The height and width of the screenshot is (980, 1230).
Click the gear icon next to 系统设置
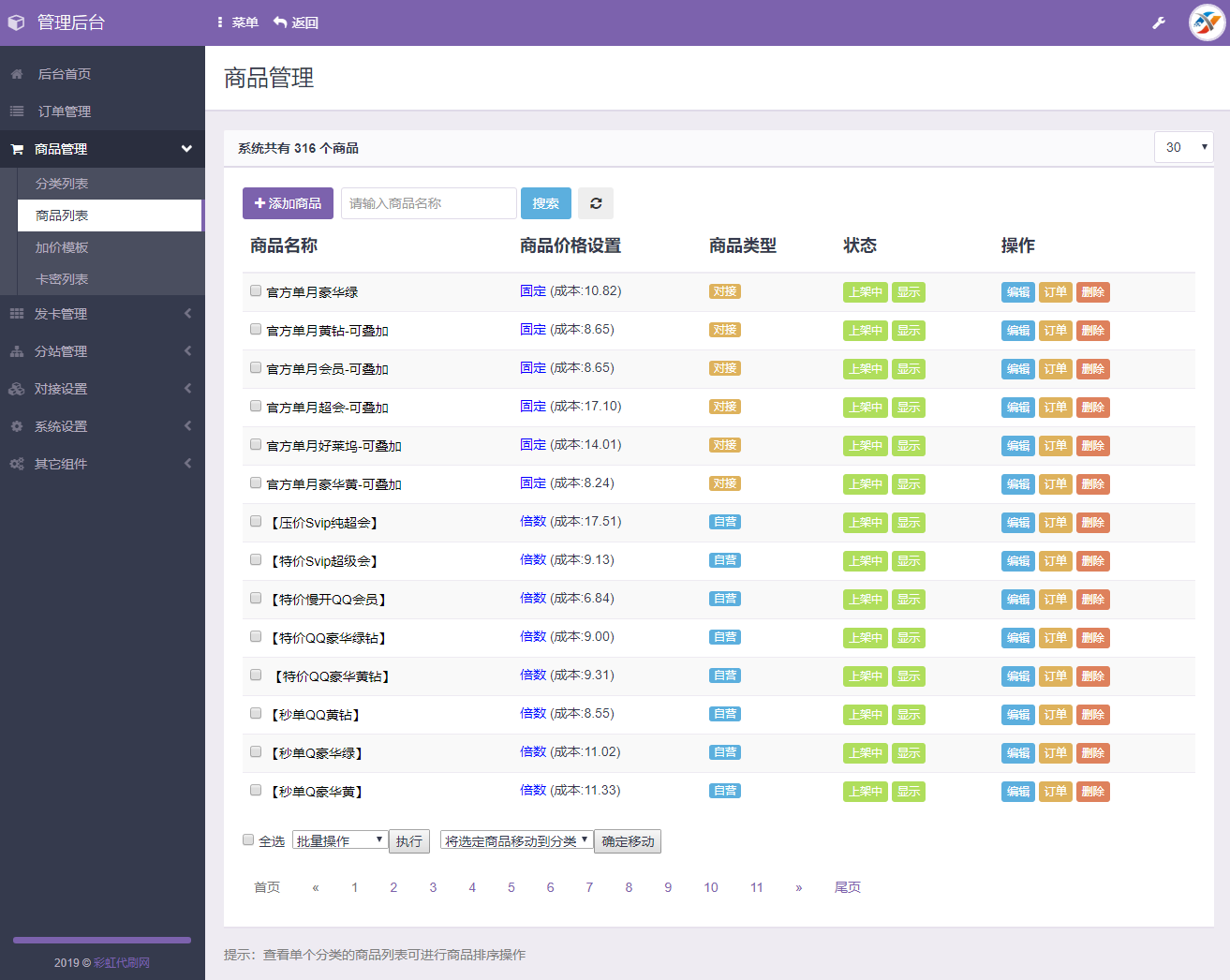click(17, 426)
